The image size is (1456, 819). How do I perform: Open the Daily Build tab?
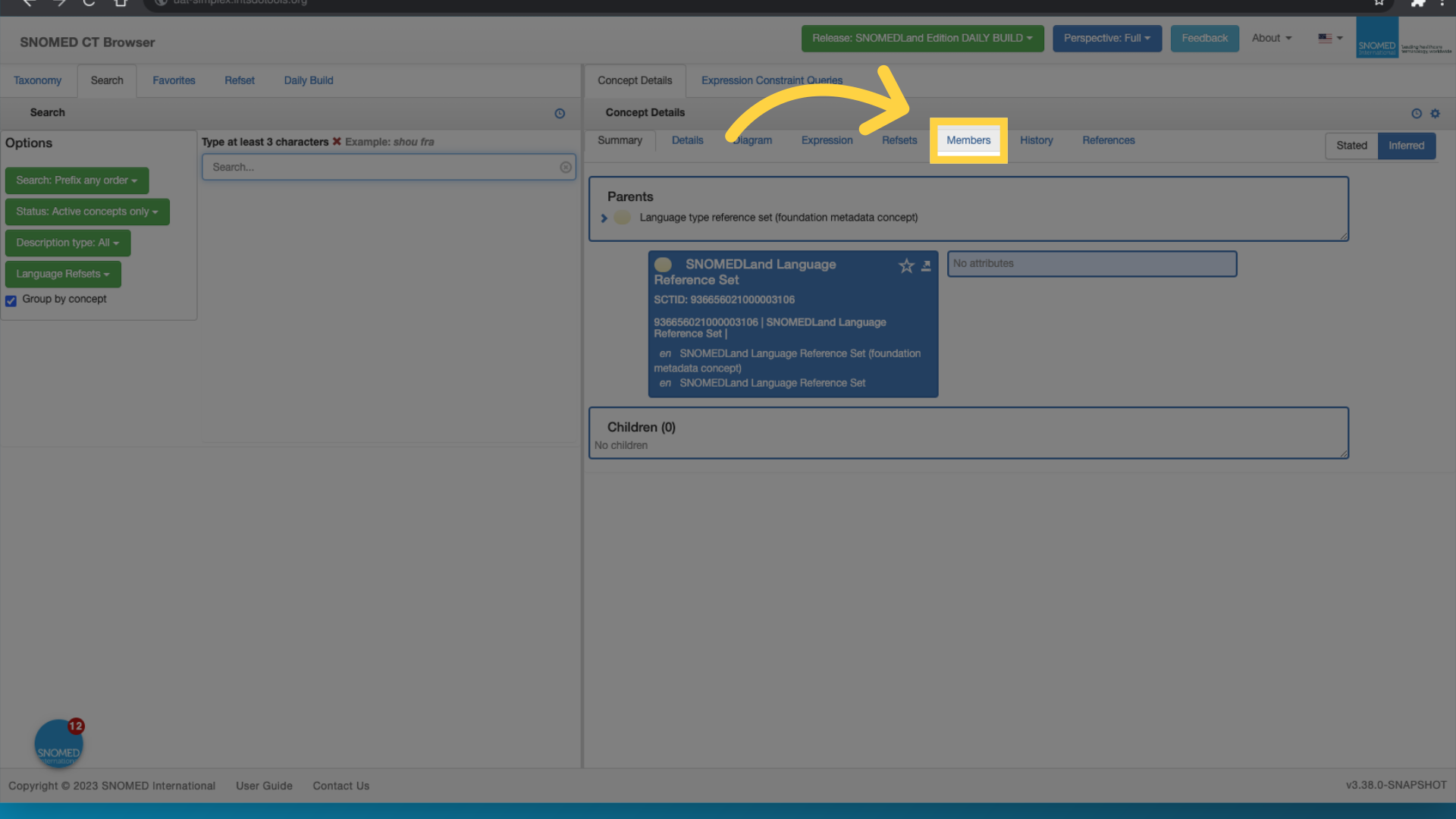(x=309, y=80)
